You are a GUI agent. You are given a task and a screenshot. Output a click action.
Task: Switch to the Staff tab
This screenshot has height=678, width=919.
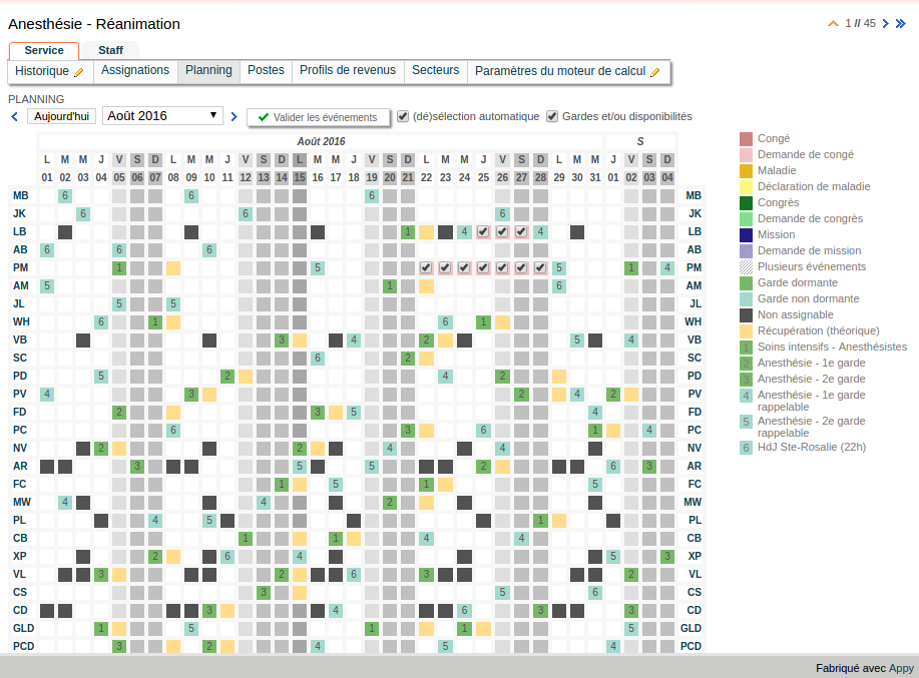111,50
